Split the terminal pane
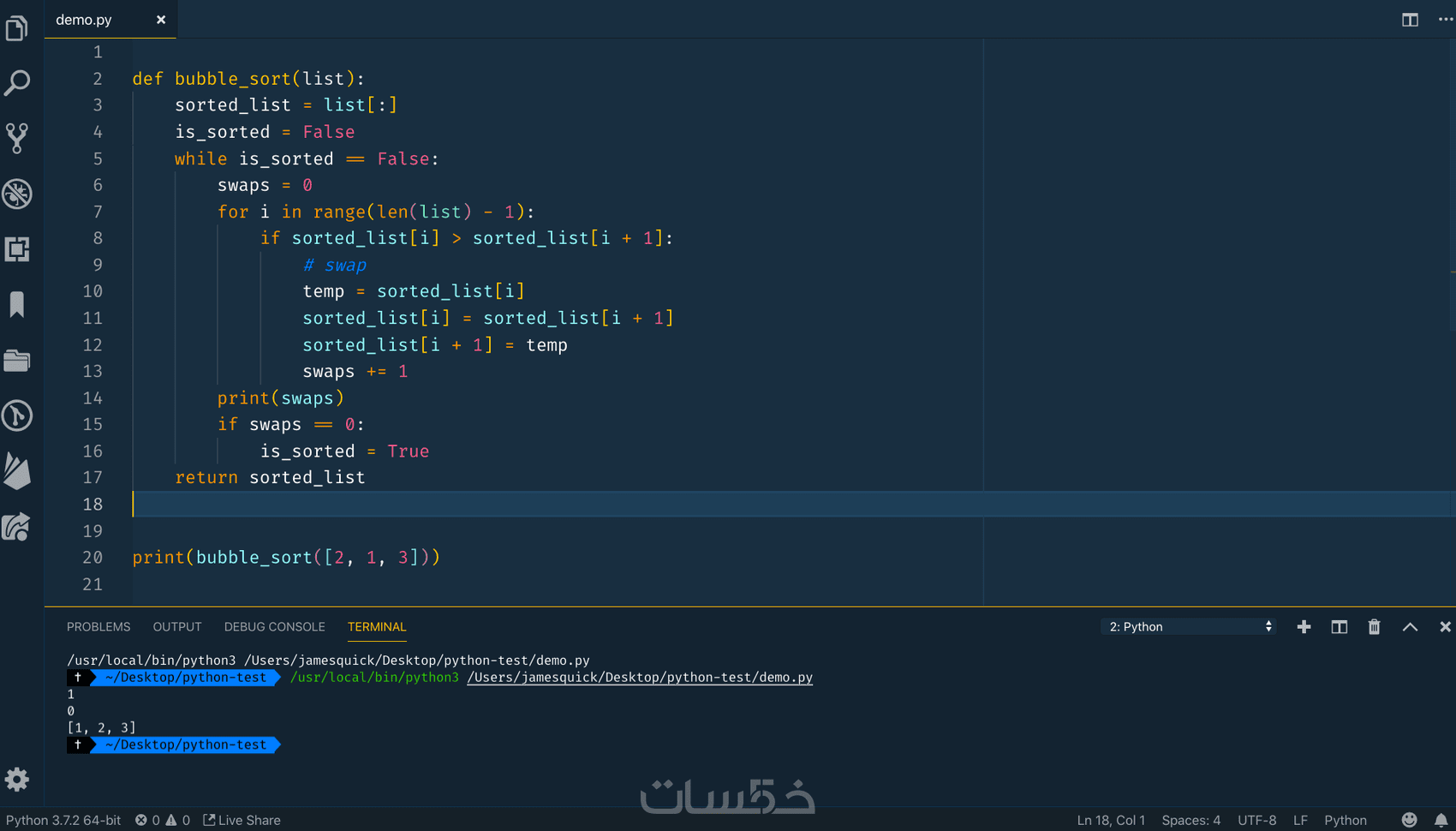The height and width of the screenshot is (831, 1456). point(1339,626)
